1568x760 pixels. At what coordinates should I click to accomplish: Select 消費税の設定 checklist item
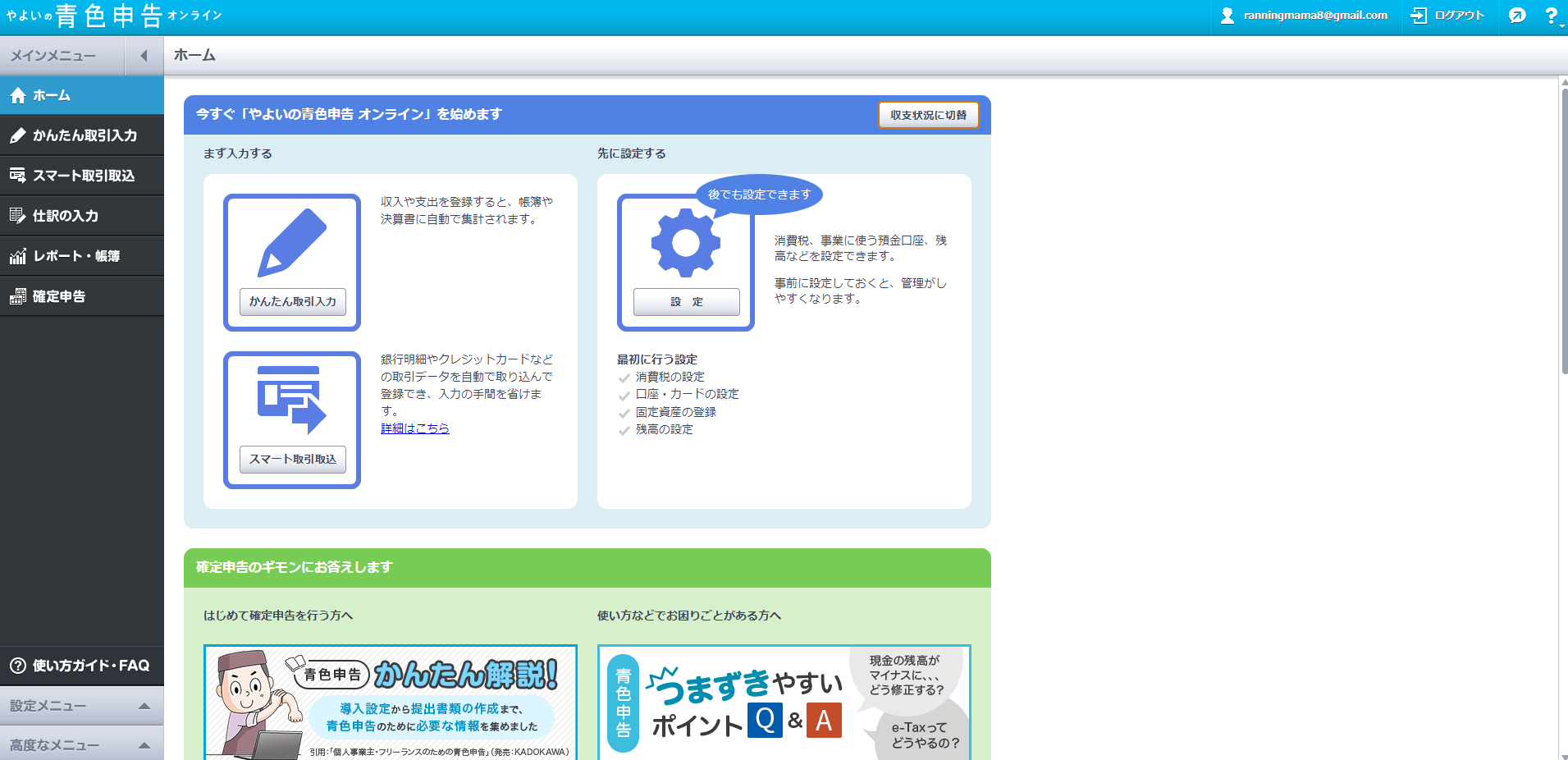[670, 377]
